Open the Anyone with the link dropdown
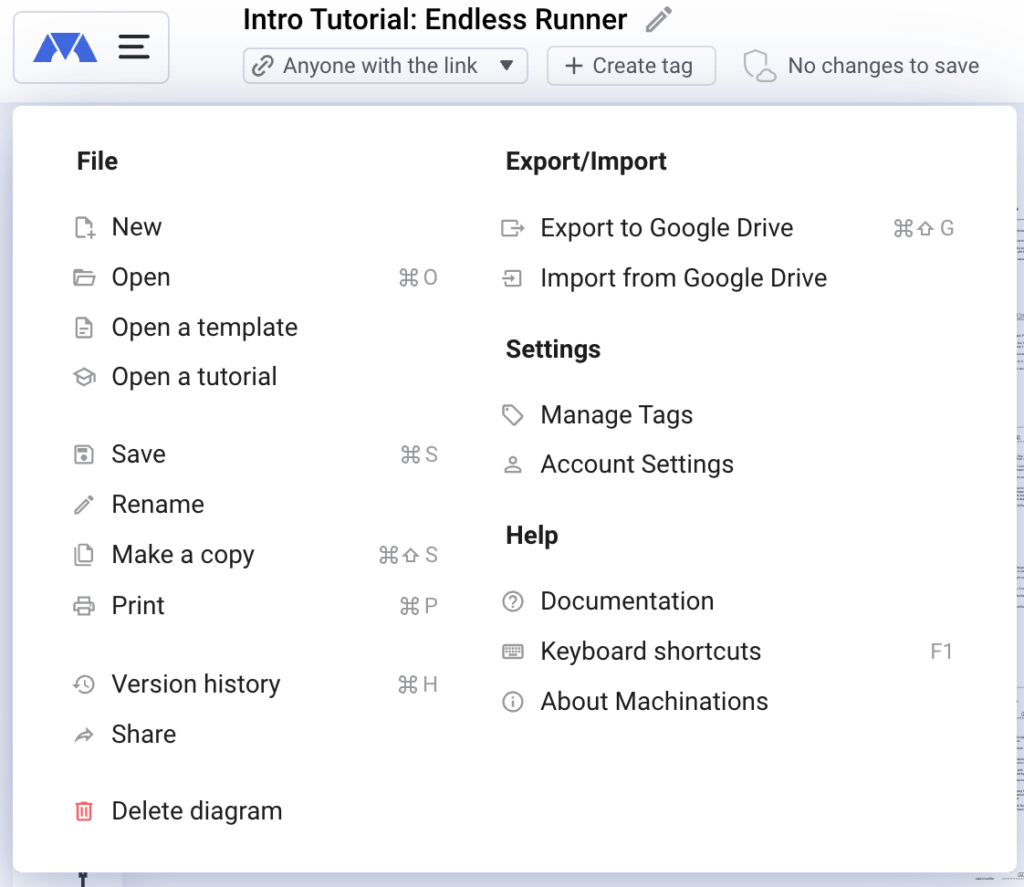Viewport: 1024px width, 887px height. tap(385, 65)
